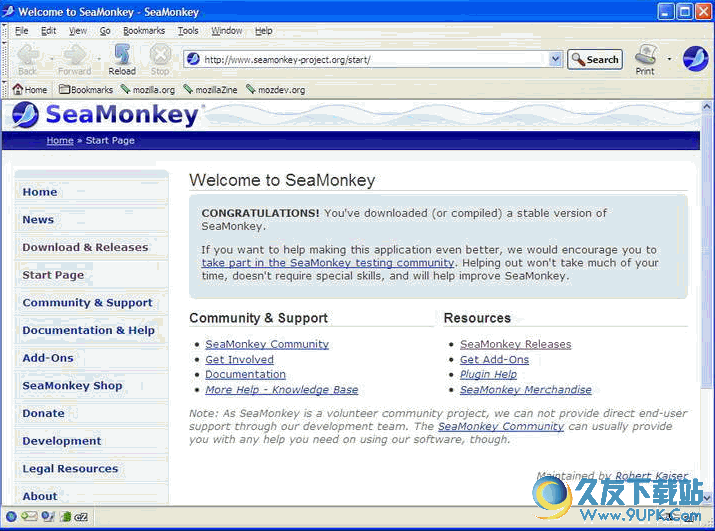Viewport: 715px width, 531px height.
Task: Open the Bookmarks folder on personal toolbar
Action: 86,89
